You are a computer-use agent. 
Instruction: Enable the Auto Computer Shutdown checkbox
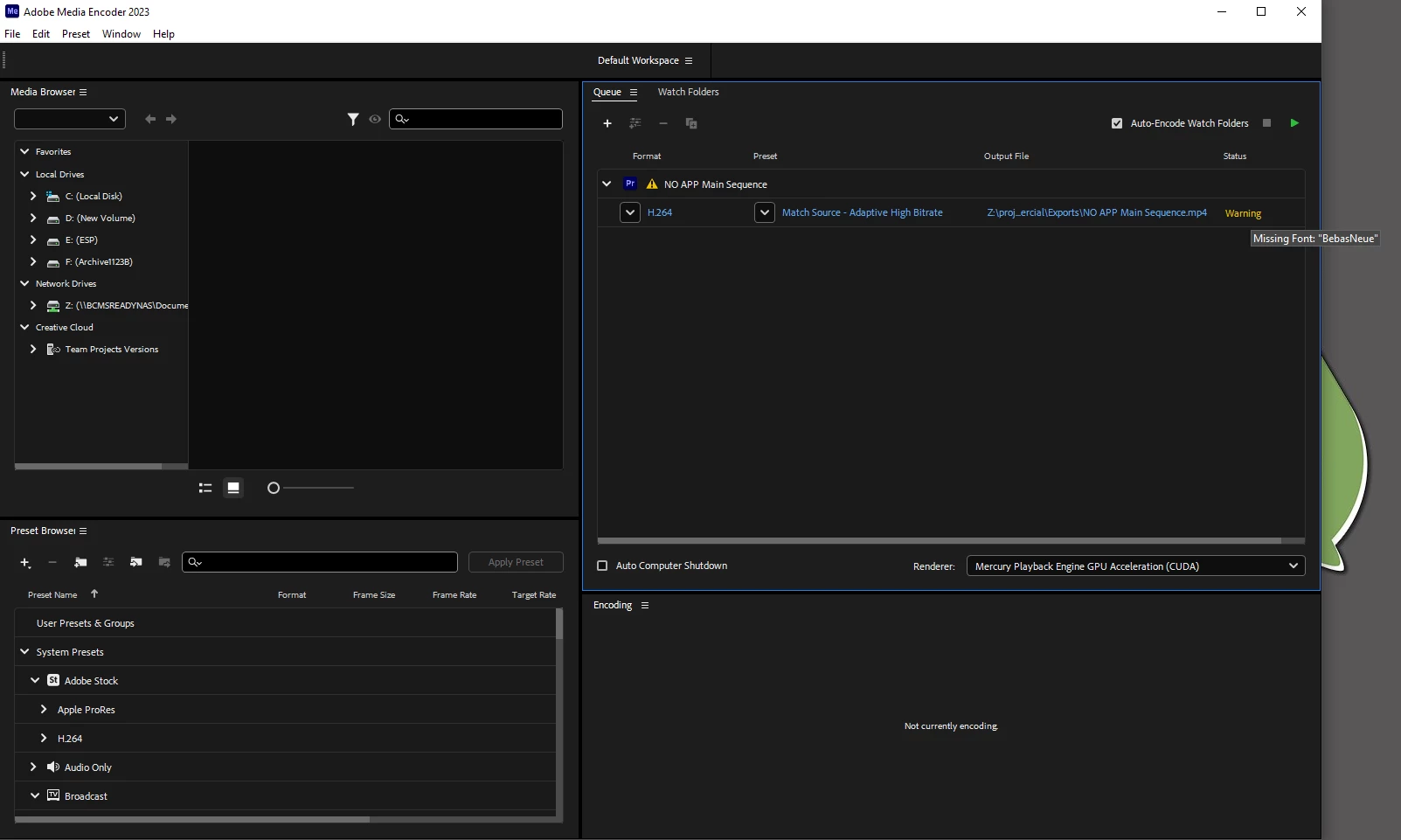[x=602, y=566]
